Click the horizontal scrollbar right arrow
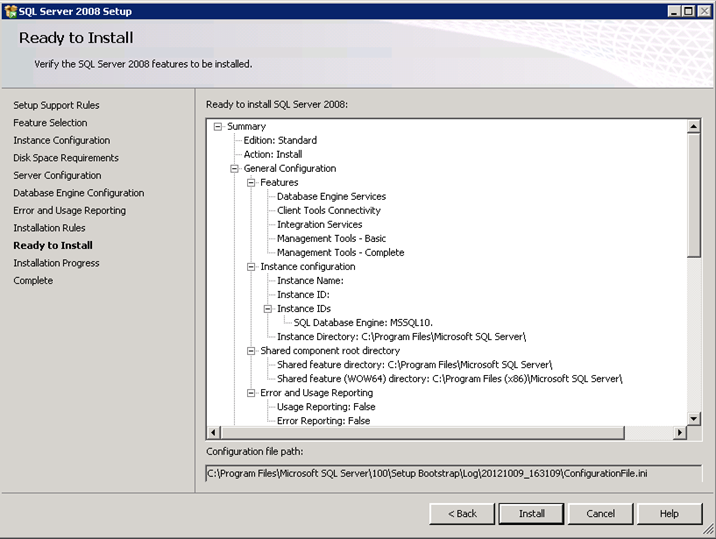The image size is (716, 539). point(680,432)
